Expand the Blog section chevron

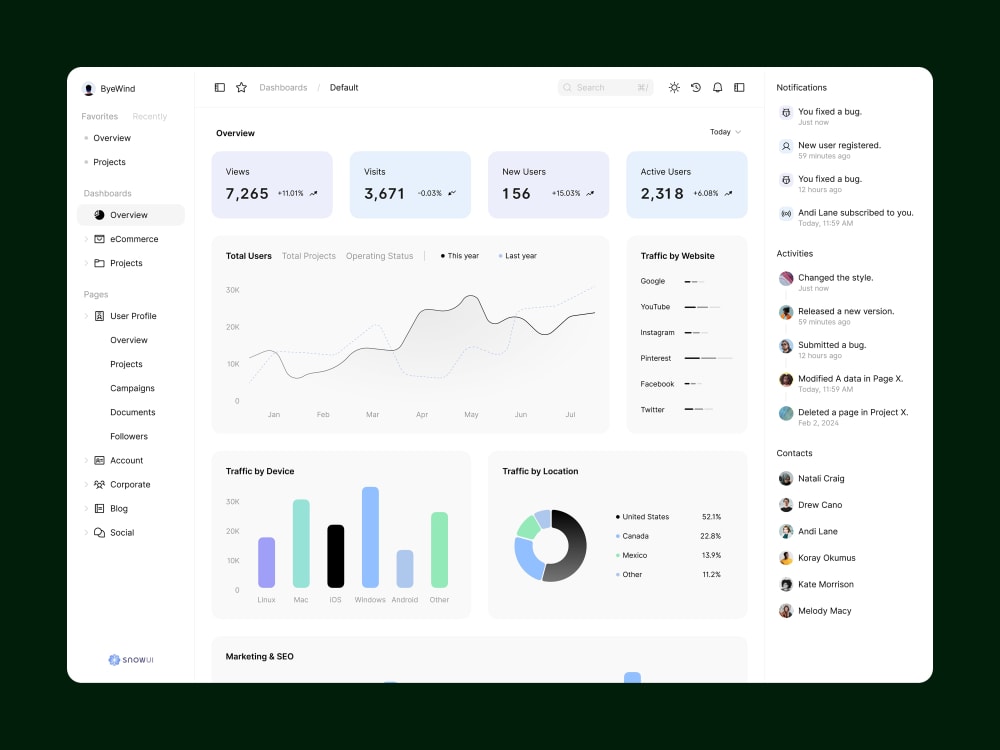pyautogui.click(x=86, y=508)
